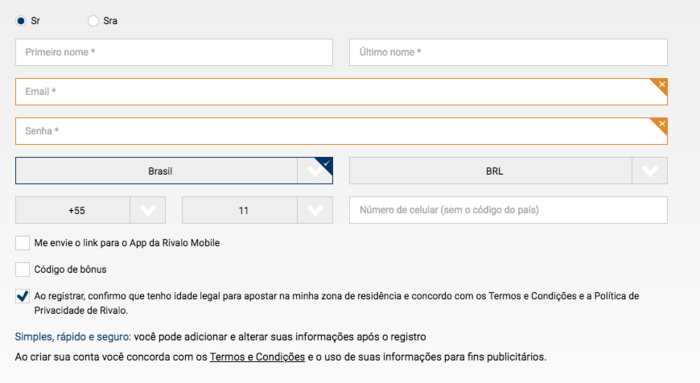Uncheck the Ao registrar age confirmation checkbox

tap(22, 296)
